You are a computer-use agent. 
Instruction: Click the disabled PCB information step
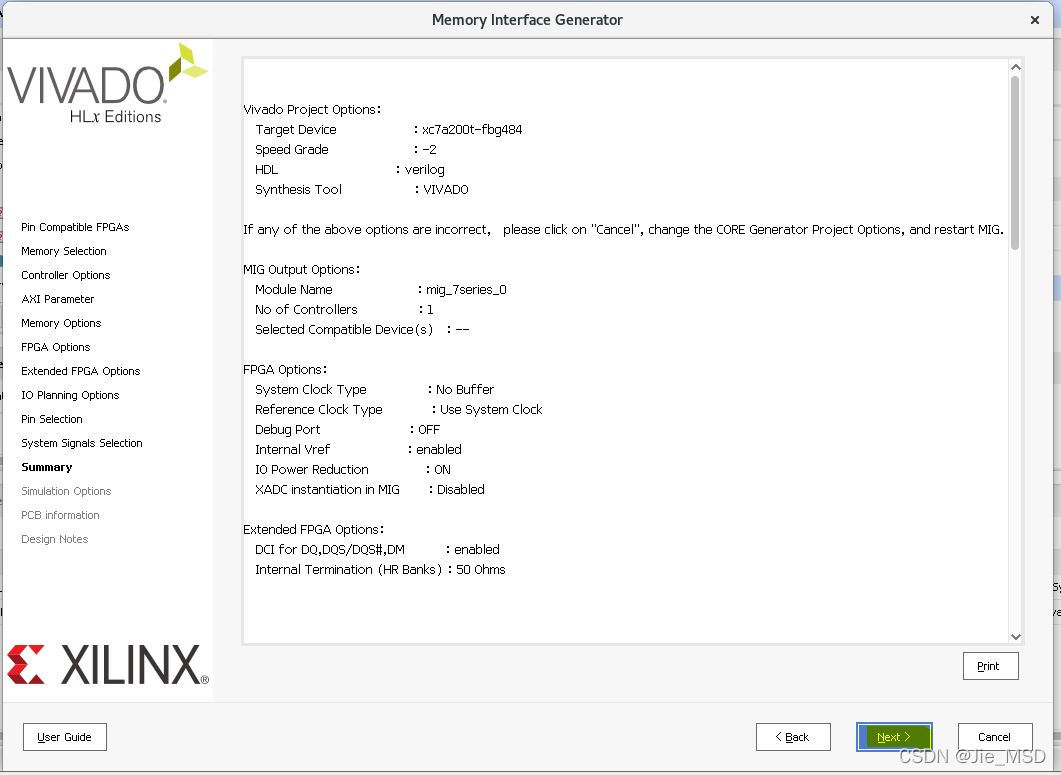60,515
